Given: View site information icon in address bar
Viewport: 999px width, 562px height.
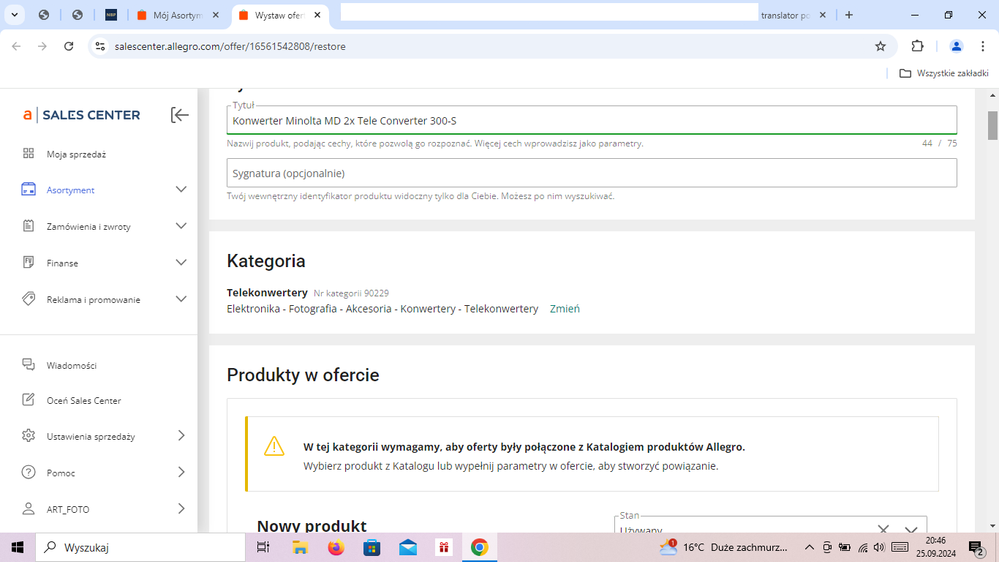Looking at the screenshot, I should [x=100, y=46].
